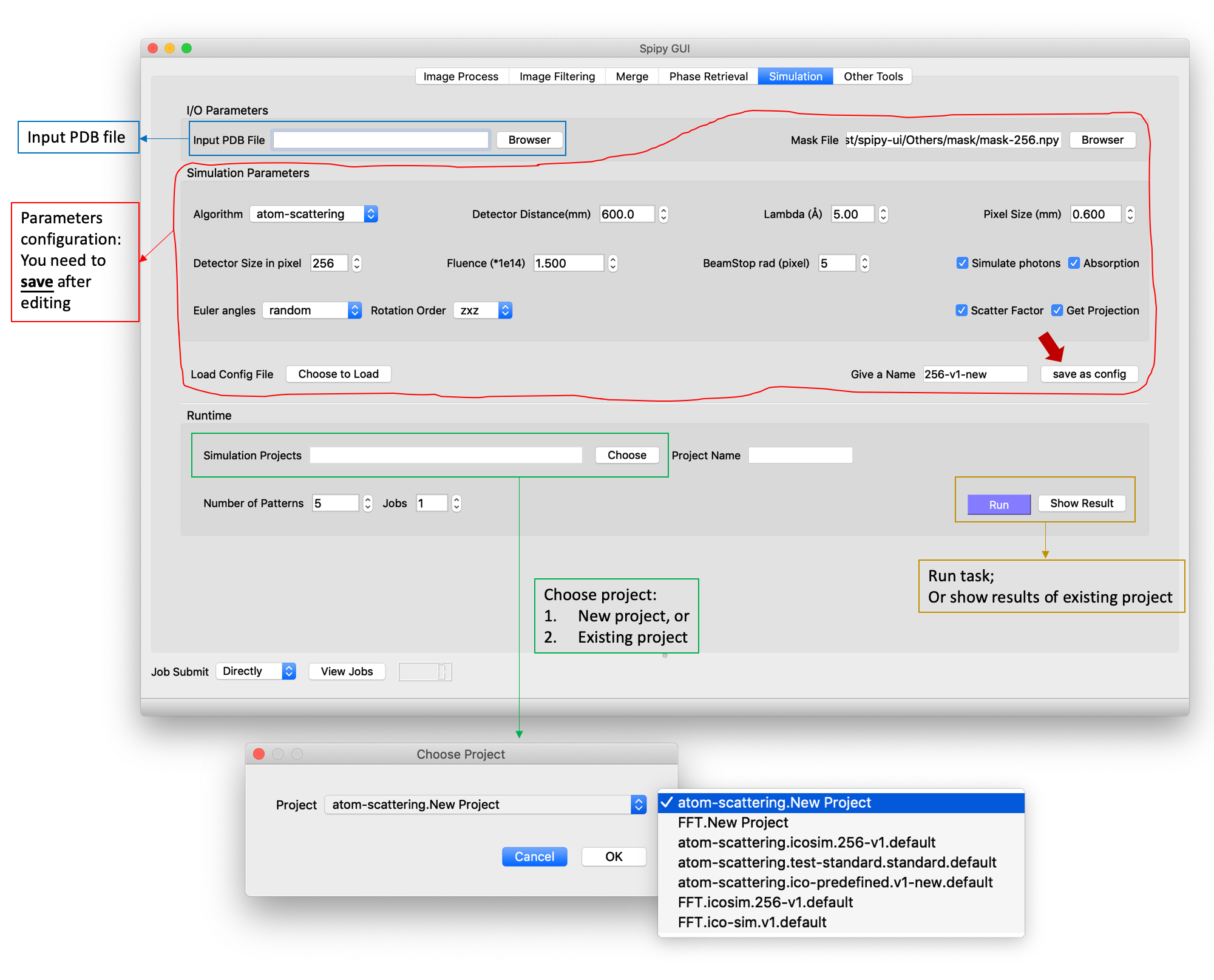Image resolution: width=1214 pixels, height=980 pixels.
Task: Open the Algorithm atom-scattering dropdown
Action: [314, 214]
